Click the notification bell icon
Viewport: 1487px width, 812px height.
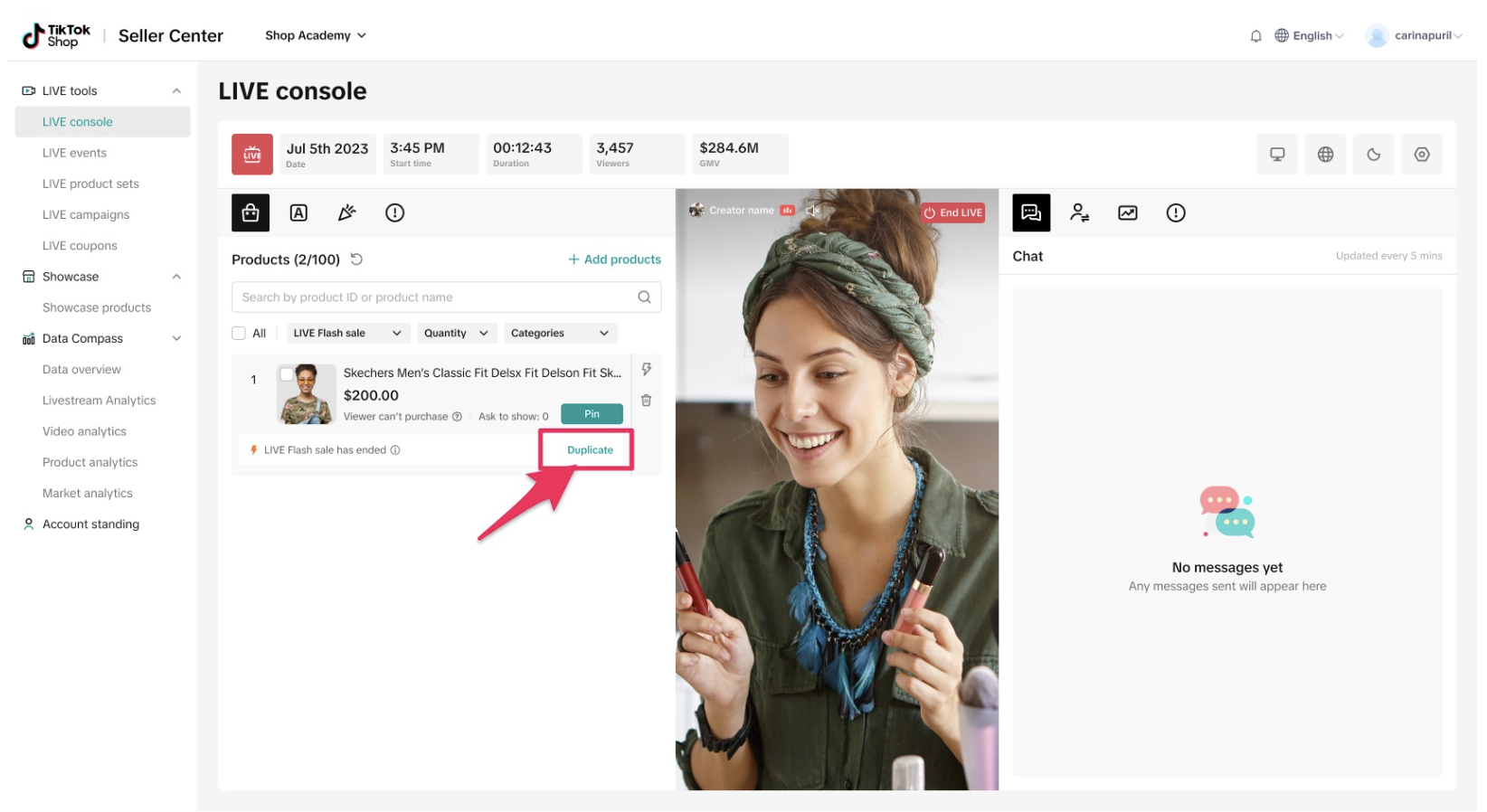point(1255,36)
